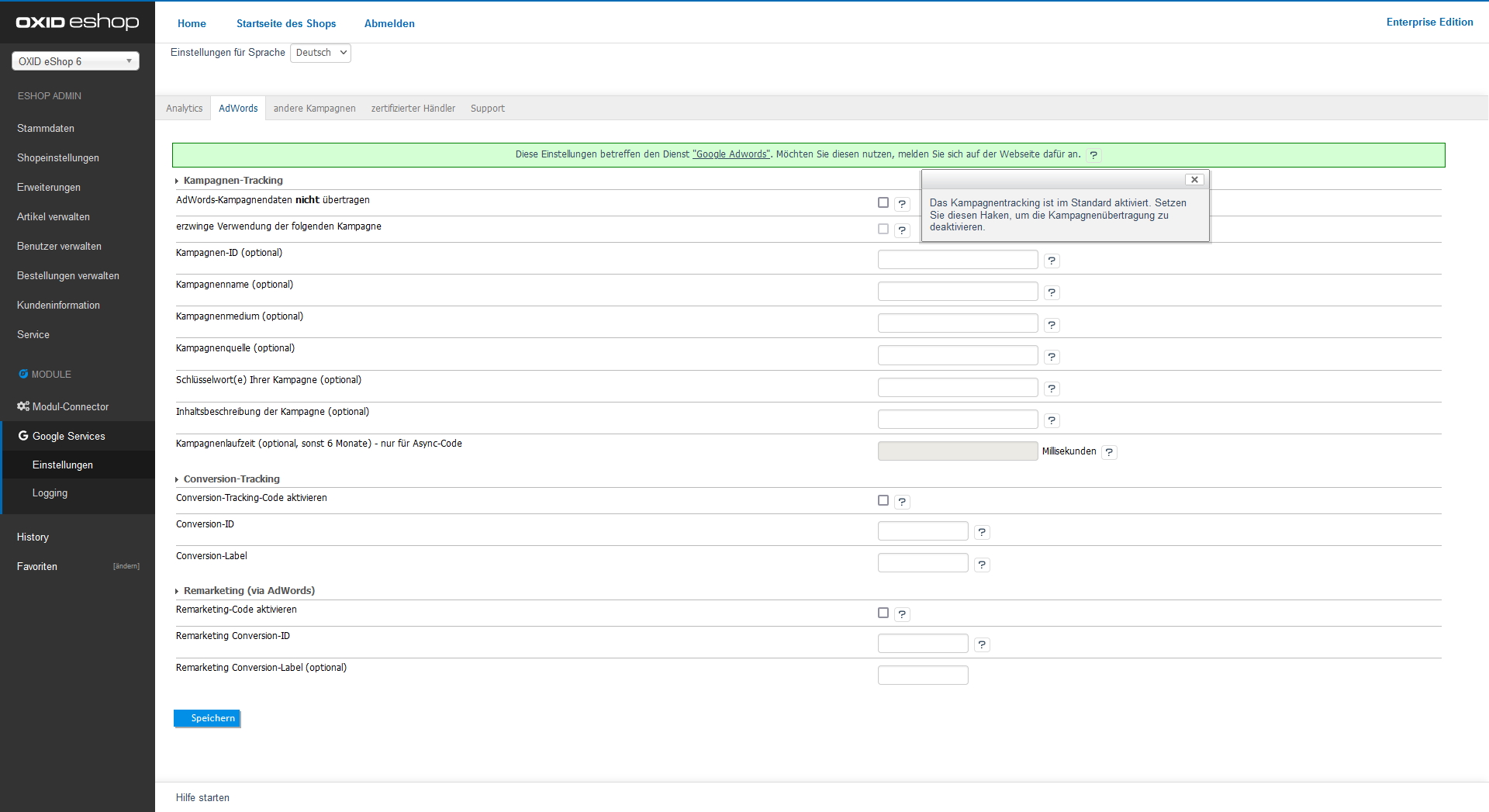Enable Remarketing-Code aktivieren checkbox
The image size is (1489, 812).
(x=883, y=613)
